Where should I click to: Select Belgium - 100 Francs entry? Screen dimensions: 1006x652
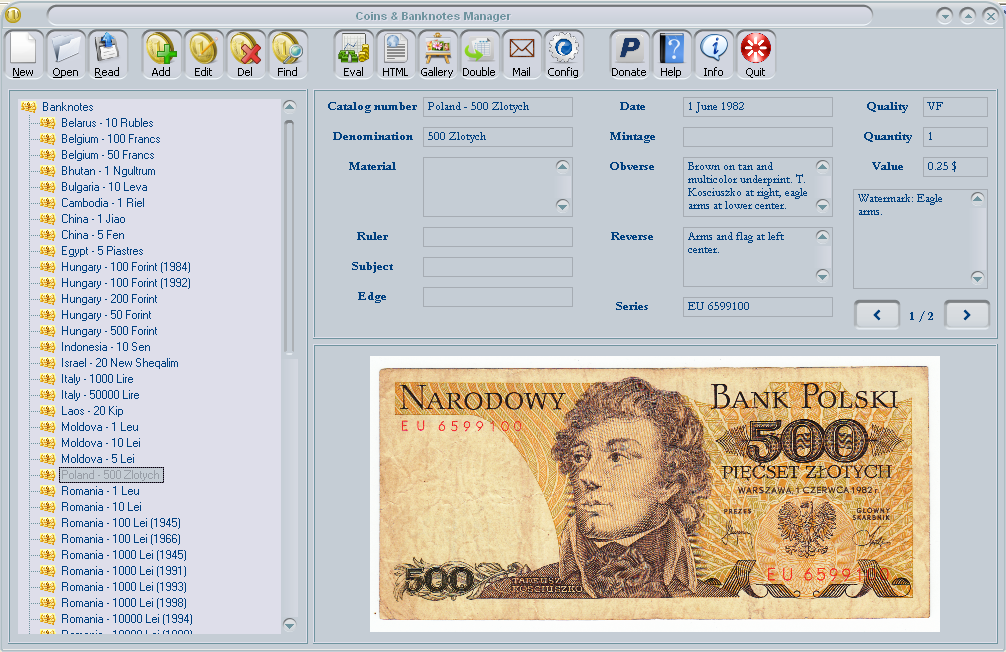coord(110,139)
